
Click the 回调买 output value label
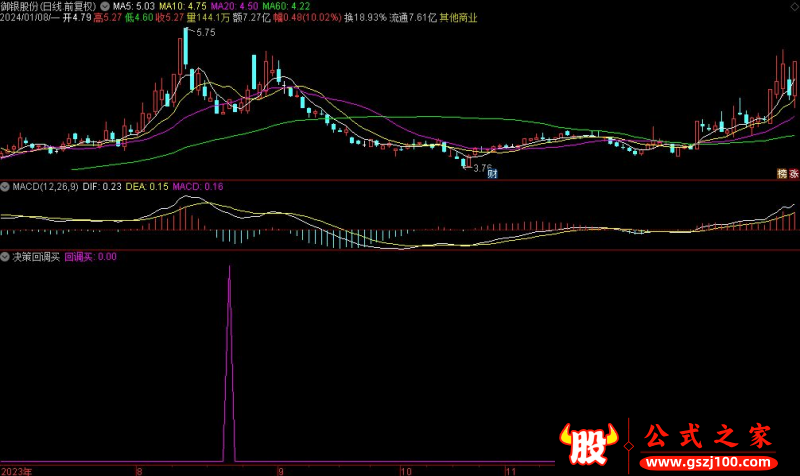(90, 257)
